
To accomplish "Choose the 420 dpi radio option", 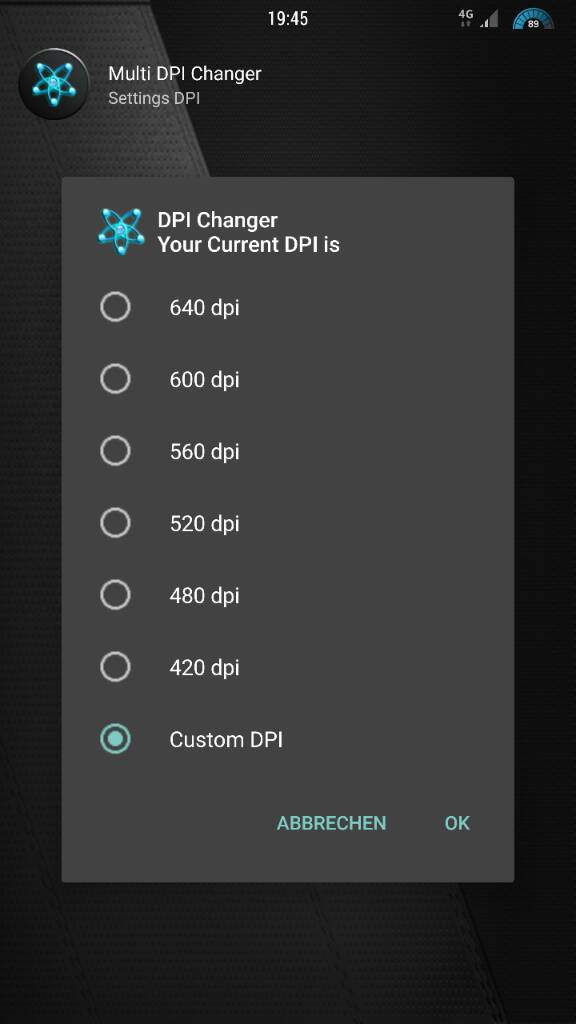I will [x=116, y=667].
